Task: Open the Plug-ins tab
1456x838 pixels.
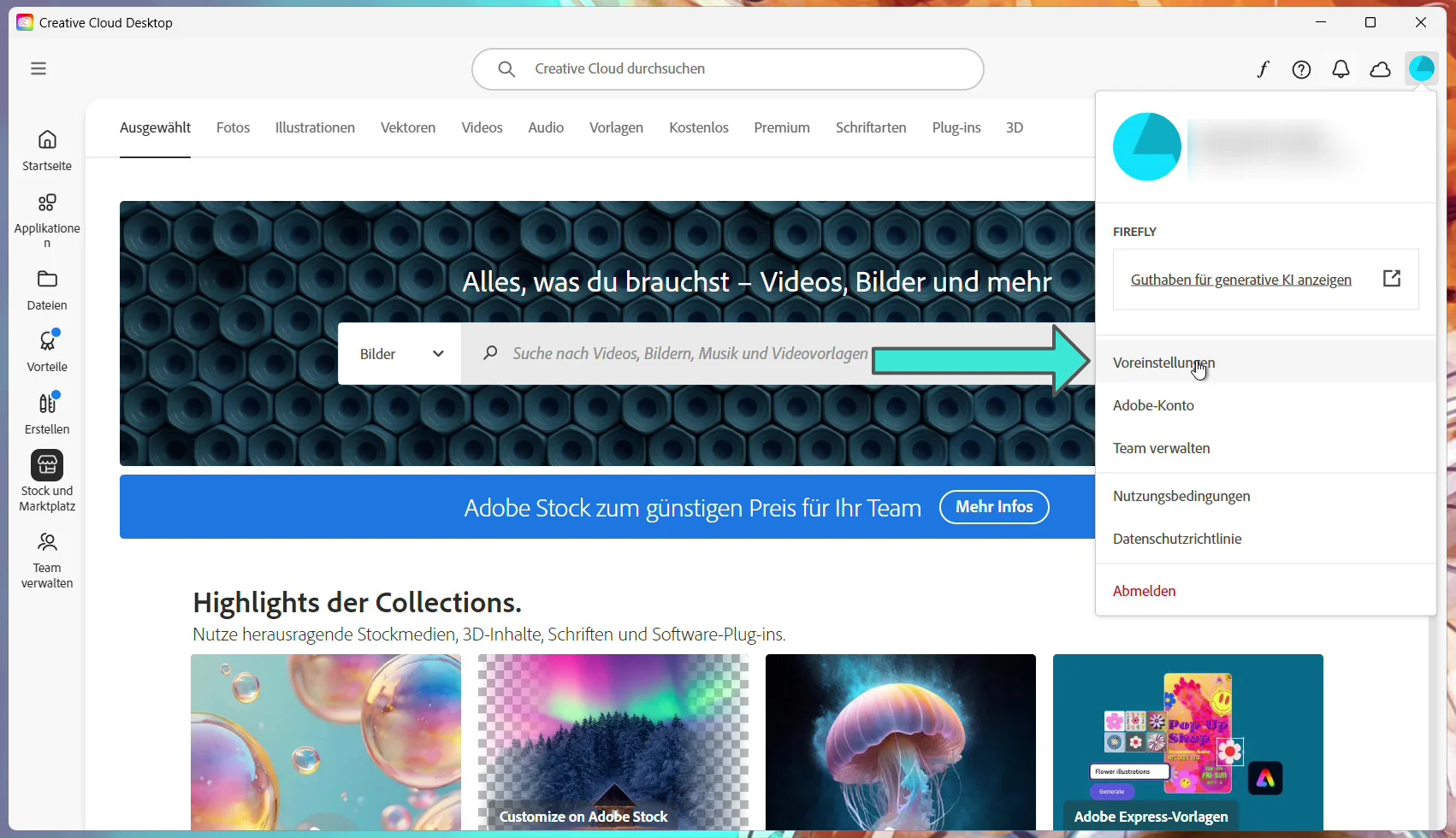Action: coord(956,127)
